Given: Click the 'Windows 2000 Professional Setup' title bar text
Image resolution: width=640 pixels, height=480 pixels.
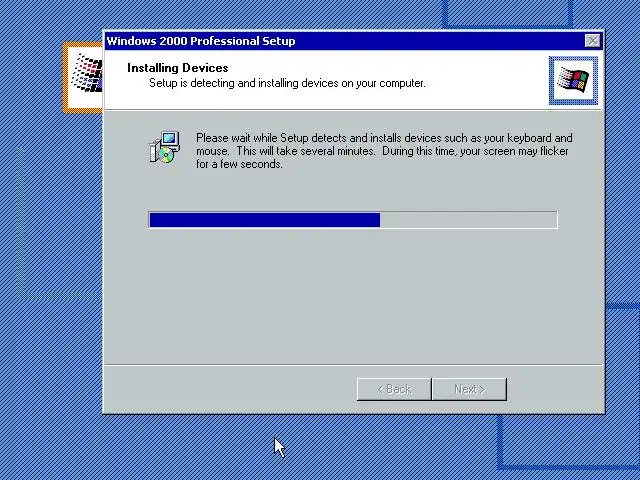Looking at the screenshot, I should click(x=201, y=41).
